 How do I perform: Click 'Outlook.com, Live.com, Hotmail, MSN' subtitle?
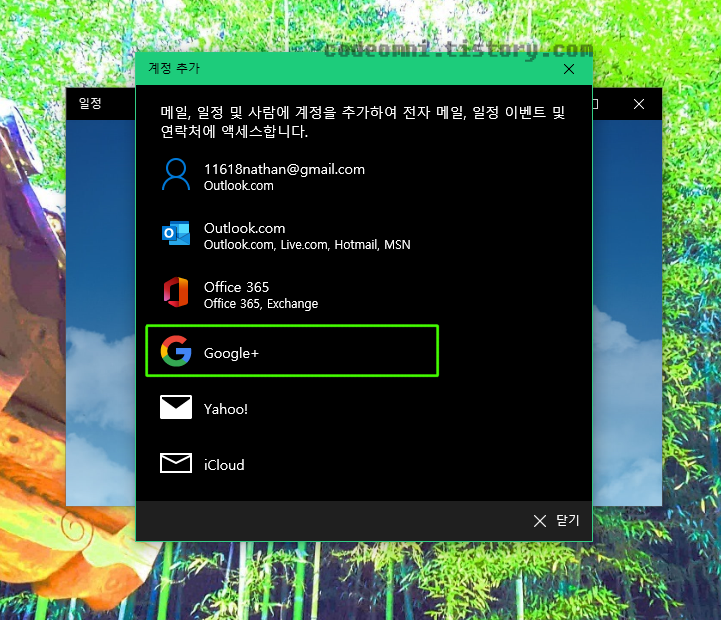[x=307, y=245]
